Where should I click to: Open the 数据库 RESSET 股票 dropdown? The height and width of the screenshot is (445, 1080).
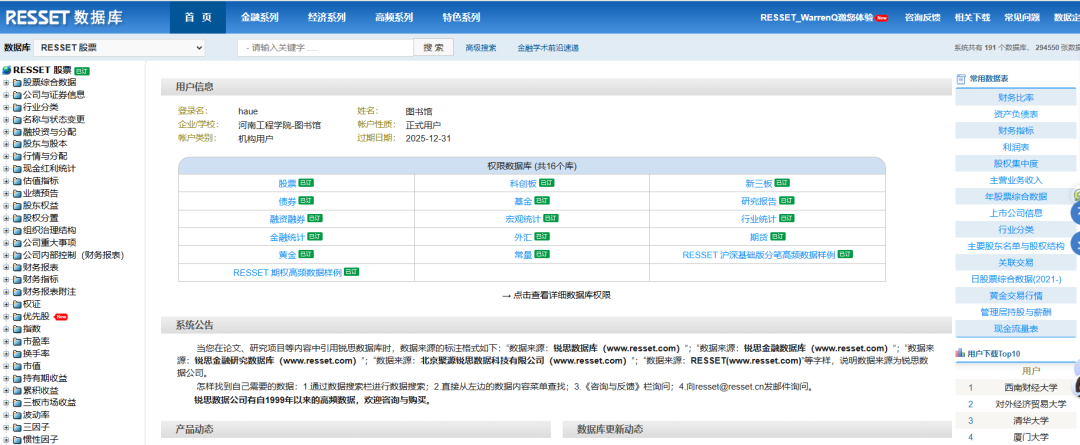tap(119, 48)
